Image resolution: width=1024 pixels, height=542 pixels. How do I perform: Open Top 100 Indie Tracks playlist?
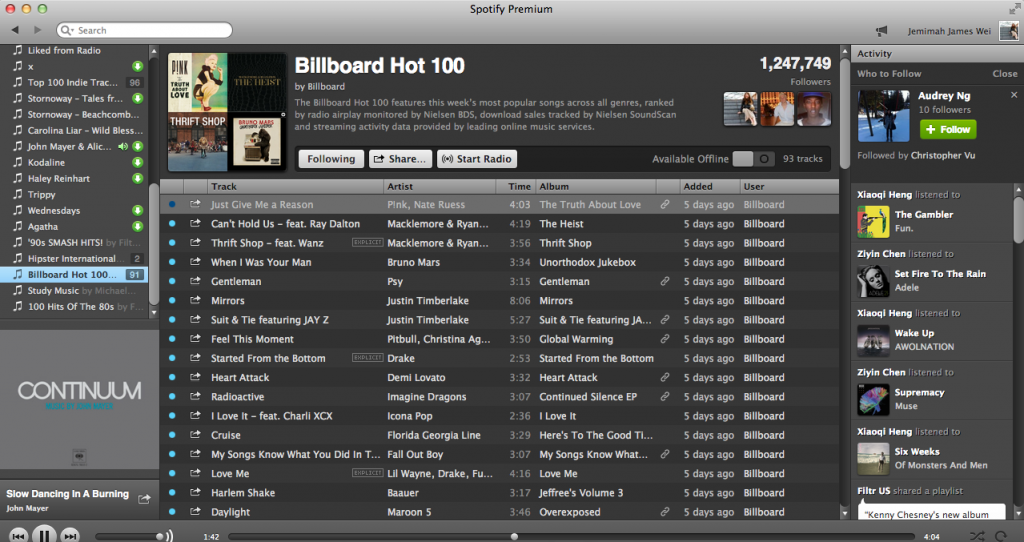(74, 82)
